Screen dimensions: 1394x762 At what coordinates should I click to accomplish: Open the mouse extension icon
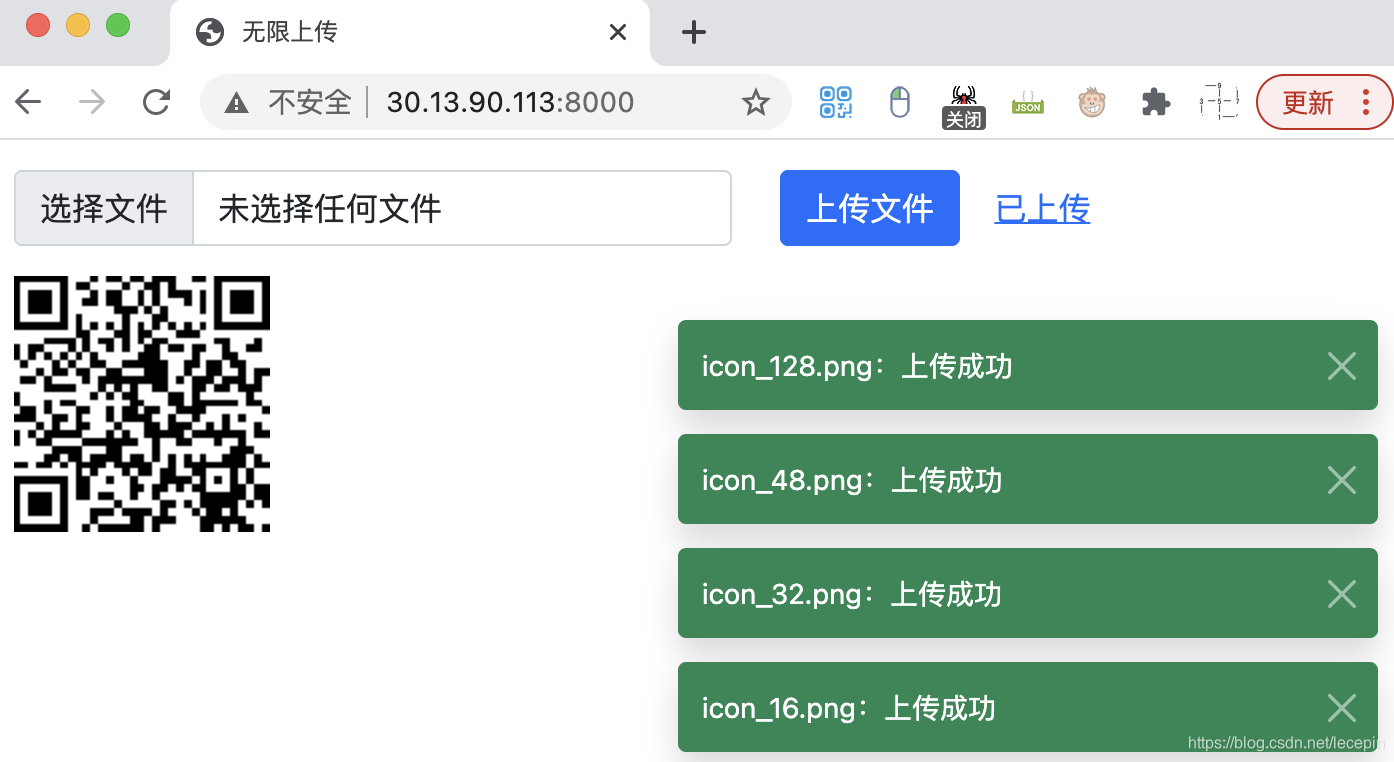click(900, 102)
